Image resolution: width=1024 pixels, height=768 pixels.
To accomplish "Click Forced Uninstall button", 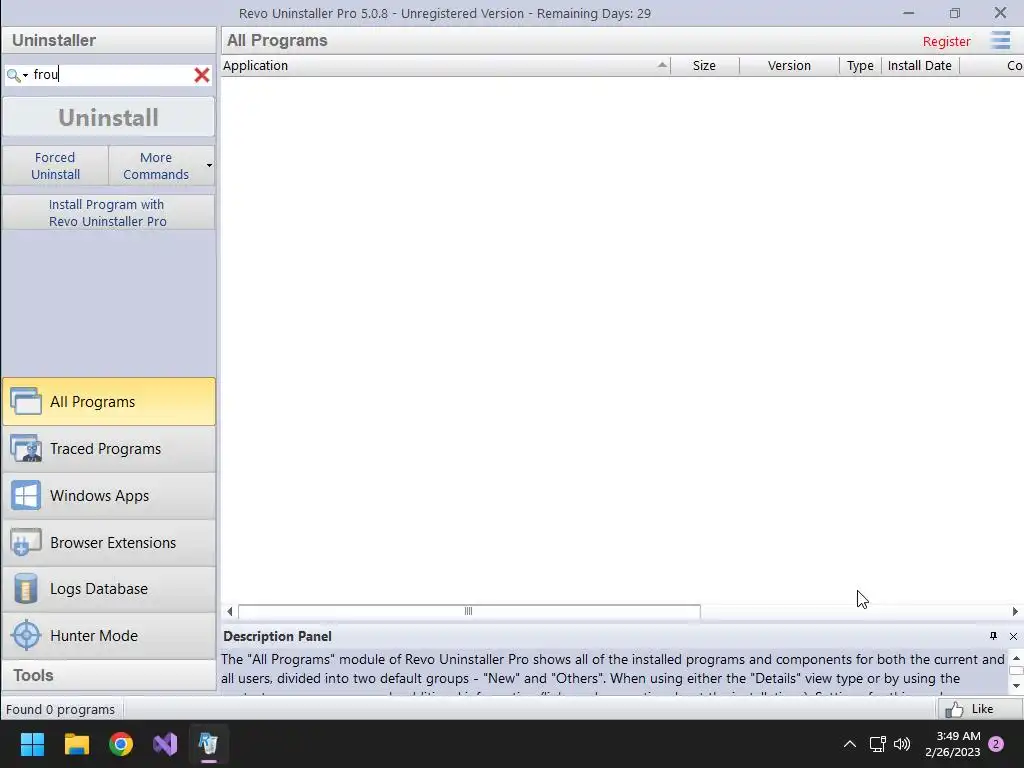I will [x=56, y=166].
